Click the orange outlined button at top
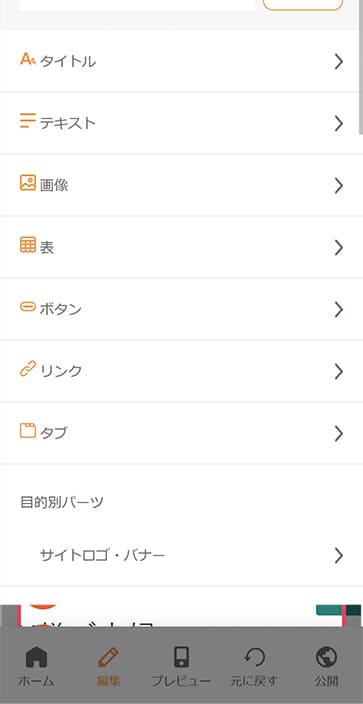This screenshot has height=704, width=363. click(x=303, y=4)
